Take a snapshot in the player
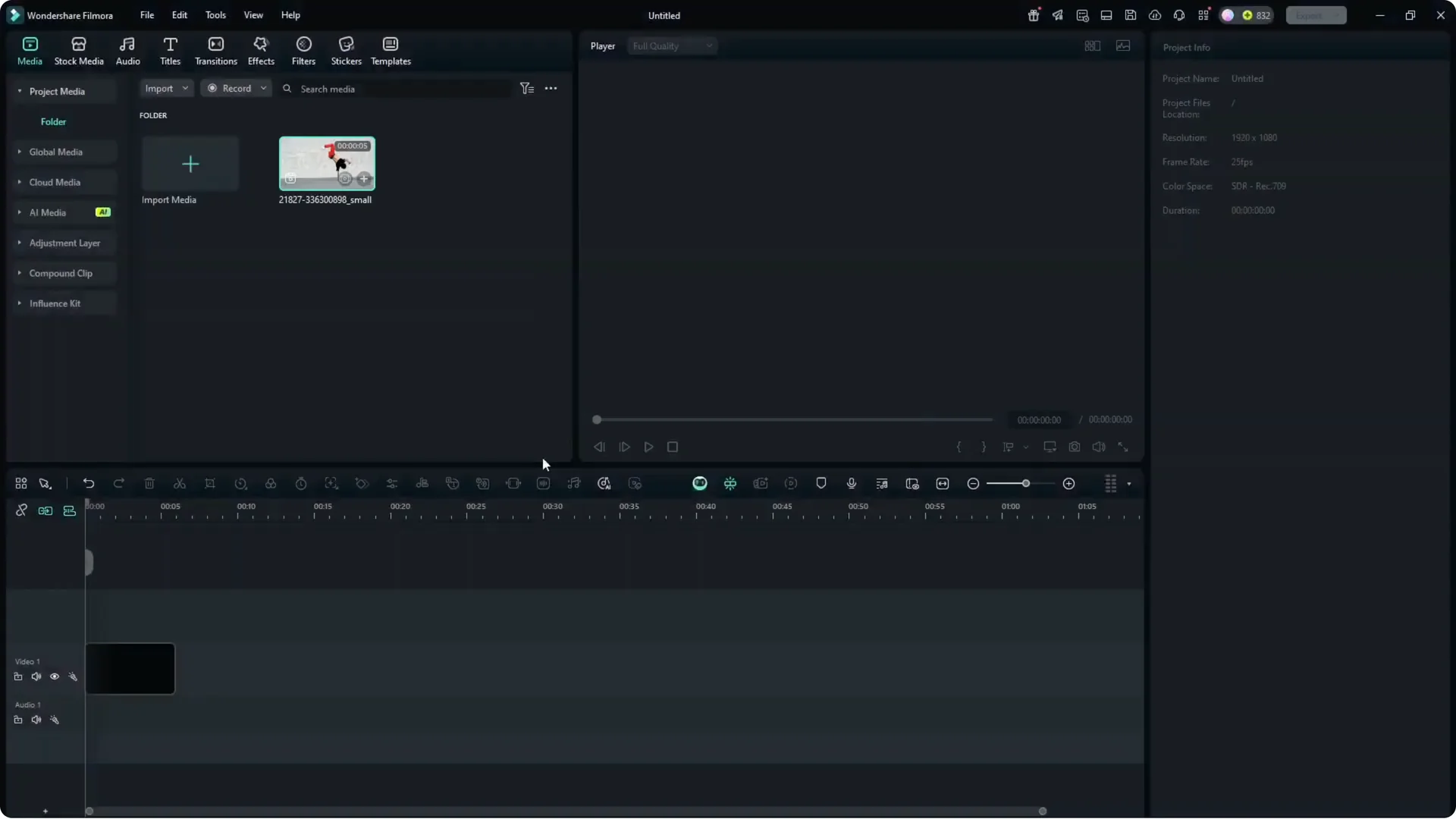Viewport: 1456px width, 819px height. [x=1075, y=447]
